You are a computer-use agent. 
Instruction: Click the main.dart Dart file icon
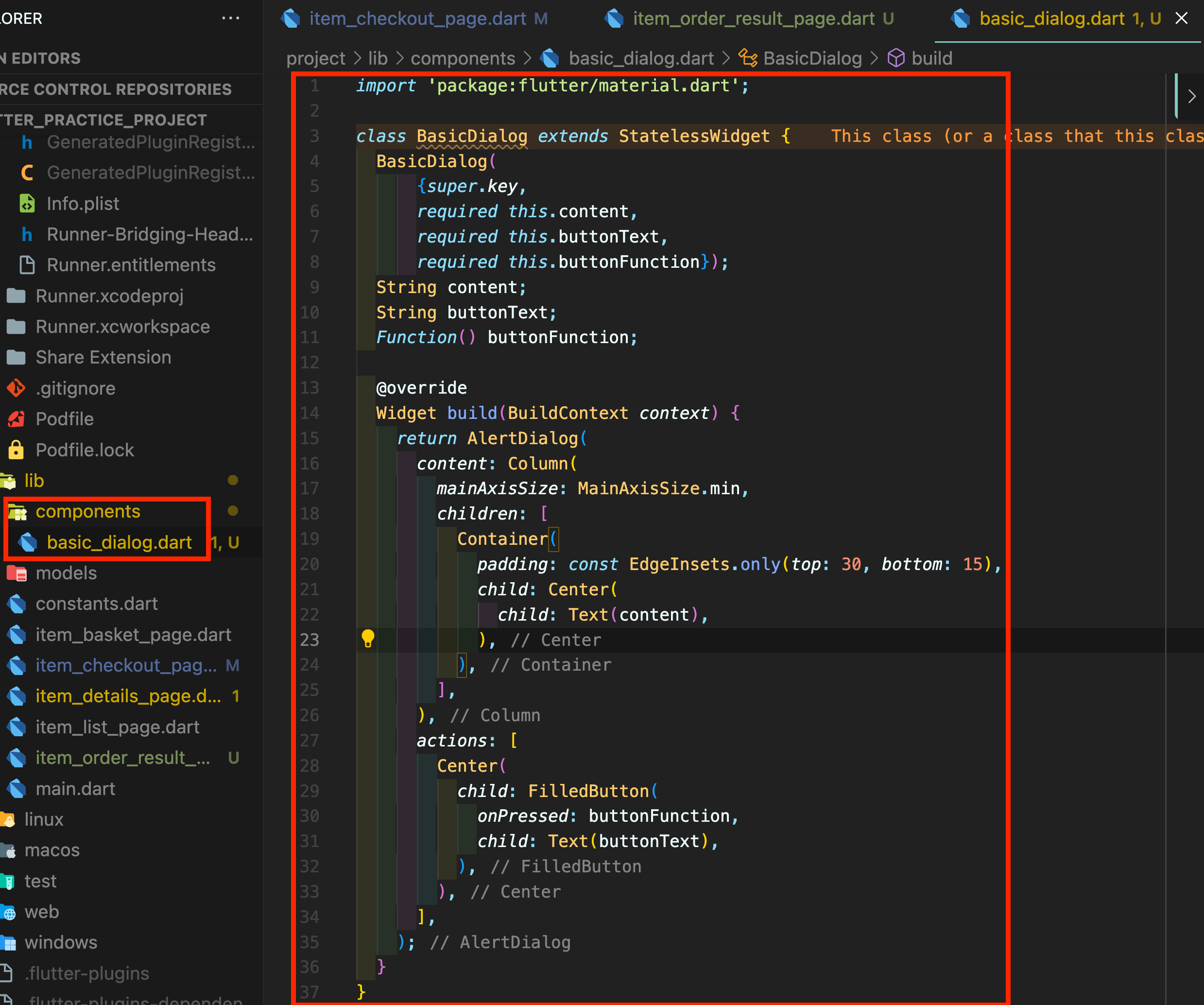17,789
